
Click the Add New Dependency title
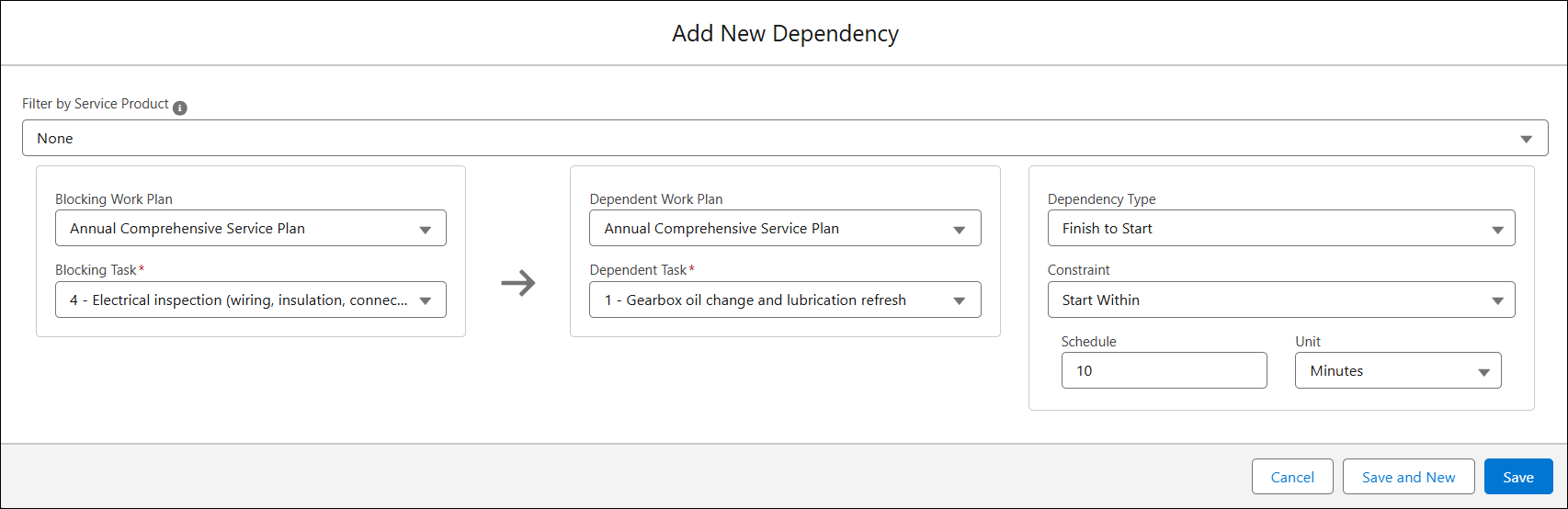(785, 33)
